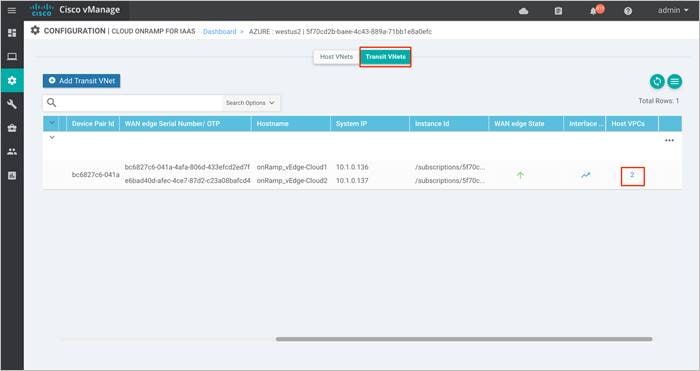This screenshot has width=700, height=371.
Task: Open the table columns menu icon
Action: pos(675,81)
